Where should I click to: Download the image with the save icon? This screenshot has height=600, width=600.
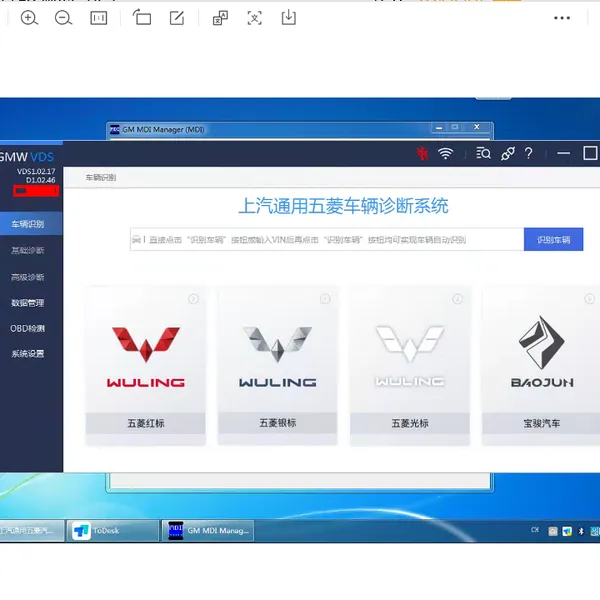click(289, 18)
